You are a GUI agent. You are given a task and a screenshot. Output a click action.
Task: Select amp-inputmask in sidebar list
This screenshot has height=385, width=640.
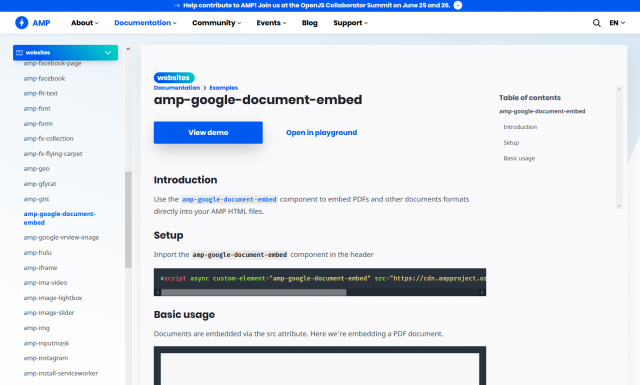click(46, 343)
